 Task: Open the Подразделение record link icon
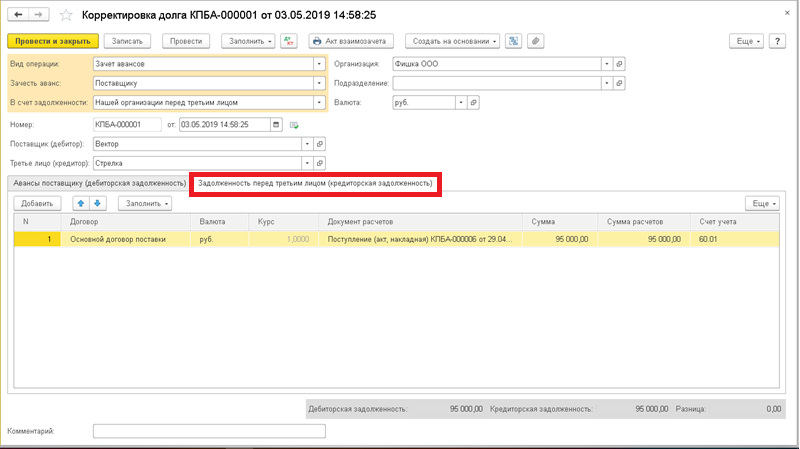point(619,83)
